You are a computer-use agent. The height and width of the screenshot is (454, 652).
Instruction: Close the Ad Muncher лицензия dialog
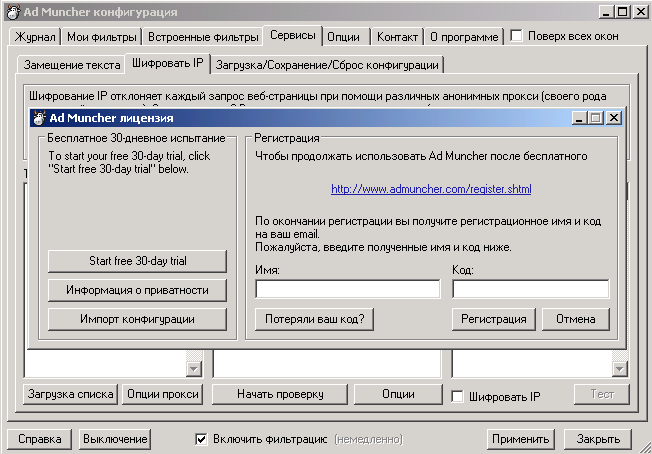pos(614,118)
